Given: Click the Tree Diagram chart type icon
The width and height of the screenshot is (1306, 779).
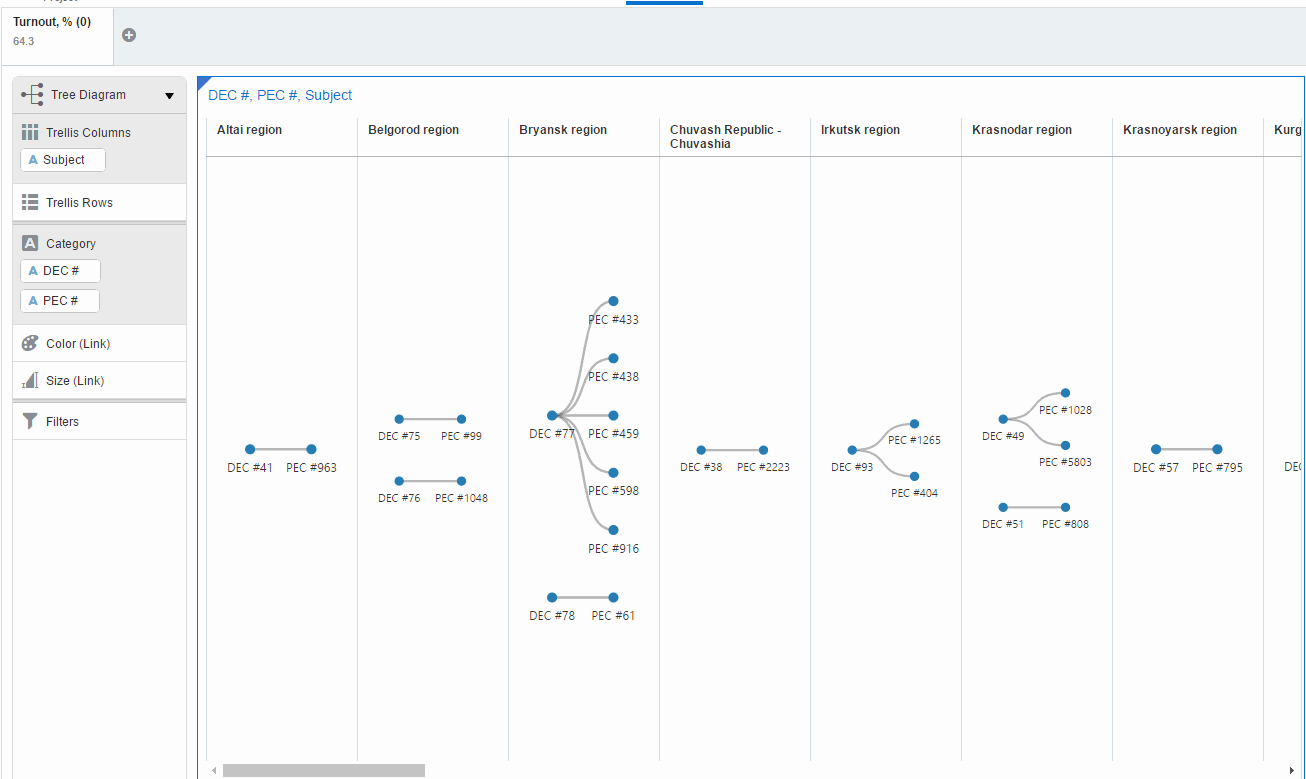Looking at the screenshot, I should tap(32, 95).
